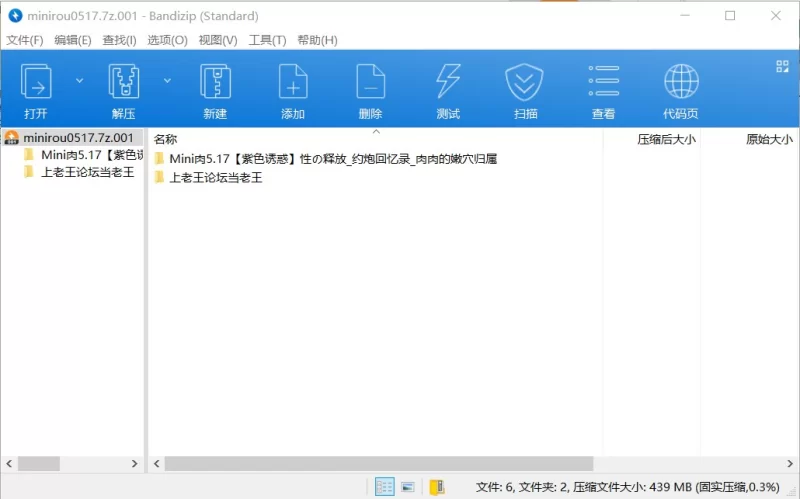Sort by the 名称 column header
Viewport: 800px width, 499px height.
pyautogui.click(x=165, y=139)
